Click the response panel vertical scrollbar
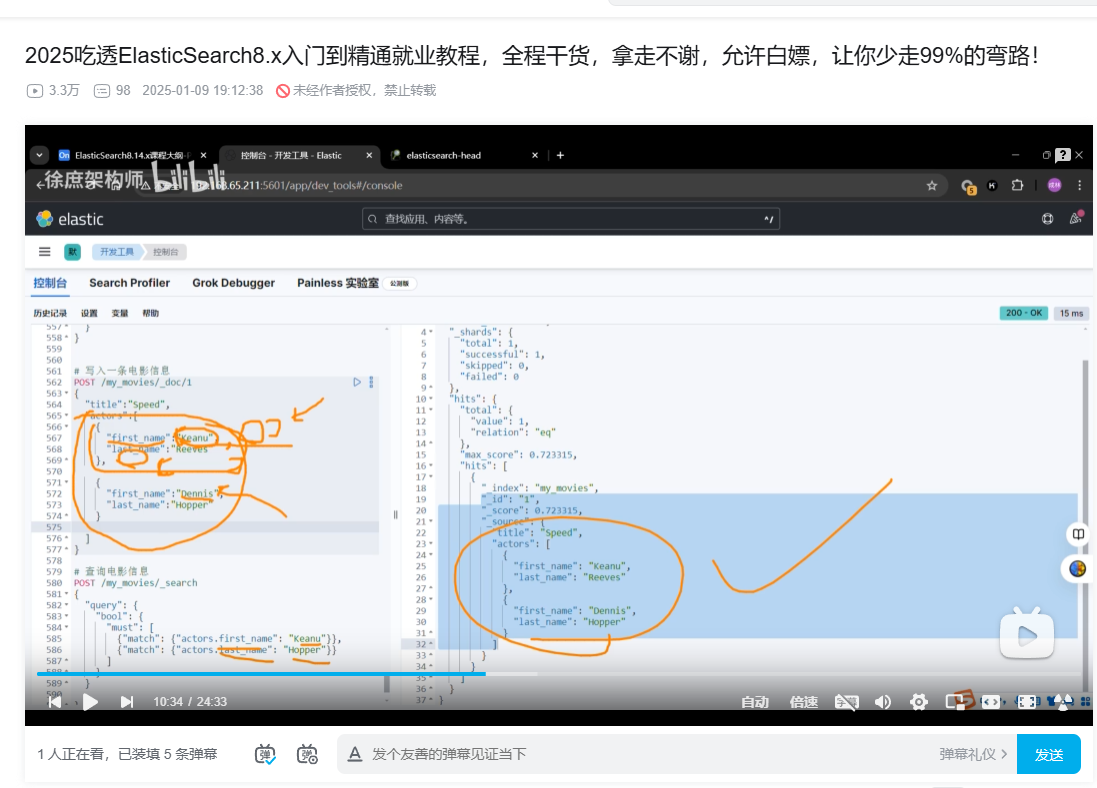Screen dimensions: 1097x788 click(1085, 525)
